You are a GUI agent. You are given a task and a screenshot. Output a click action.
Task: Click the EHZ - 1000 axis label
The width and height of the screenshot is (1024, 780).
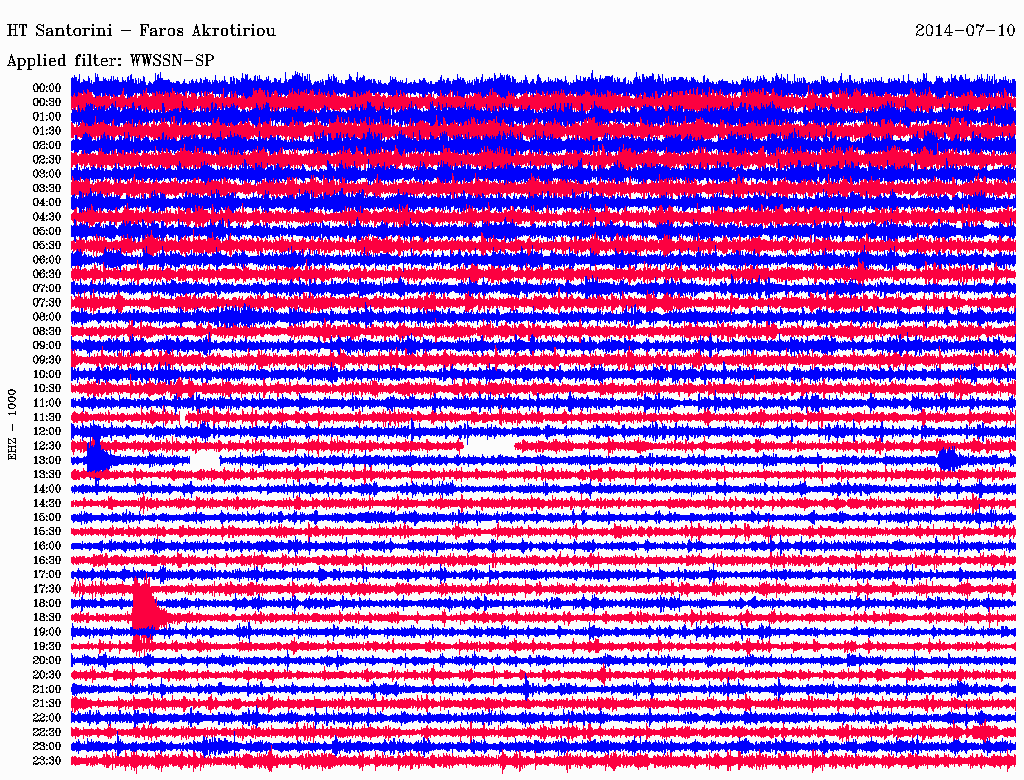click(13, 424)
